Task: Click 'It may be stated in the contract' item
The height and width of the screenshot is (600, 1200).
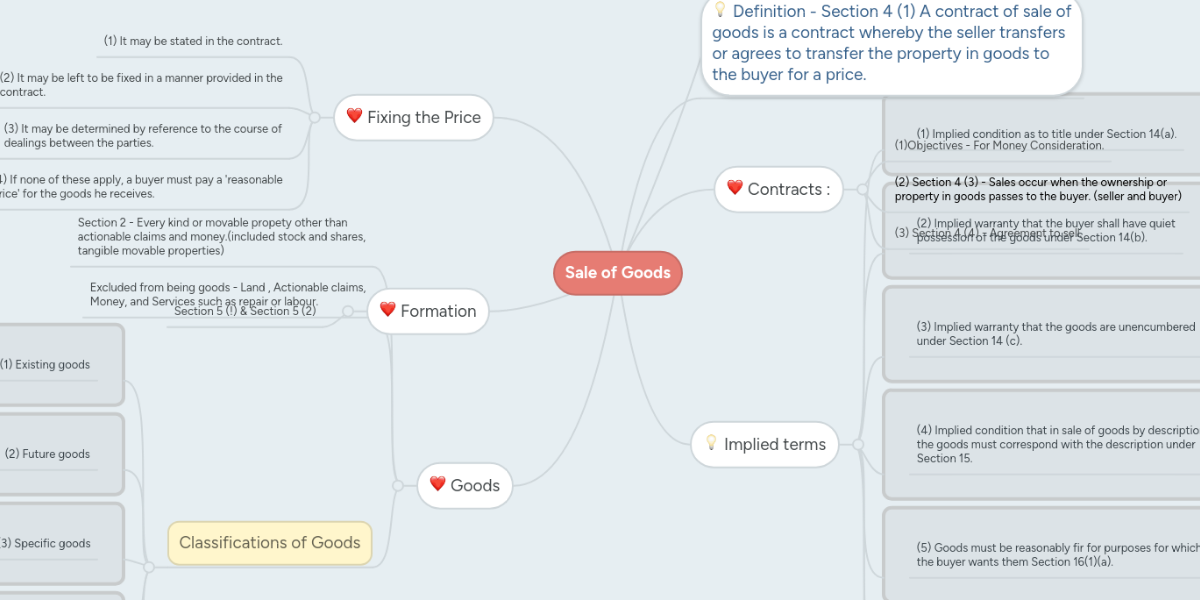Action: (193, 41)
